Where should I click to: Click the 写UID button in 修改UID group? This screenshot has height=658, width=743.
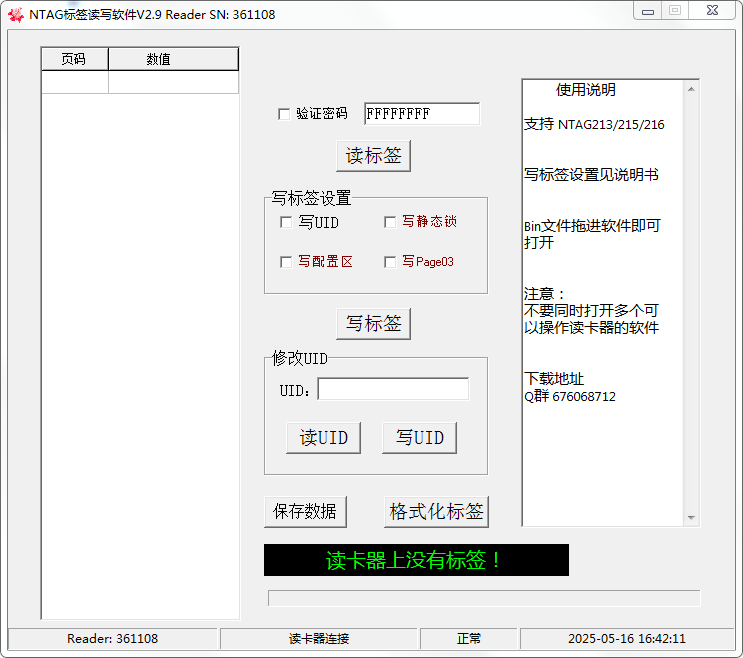click(x=419, y=438)
